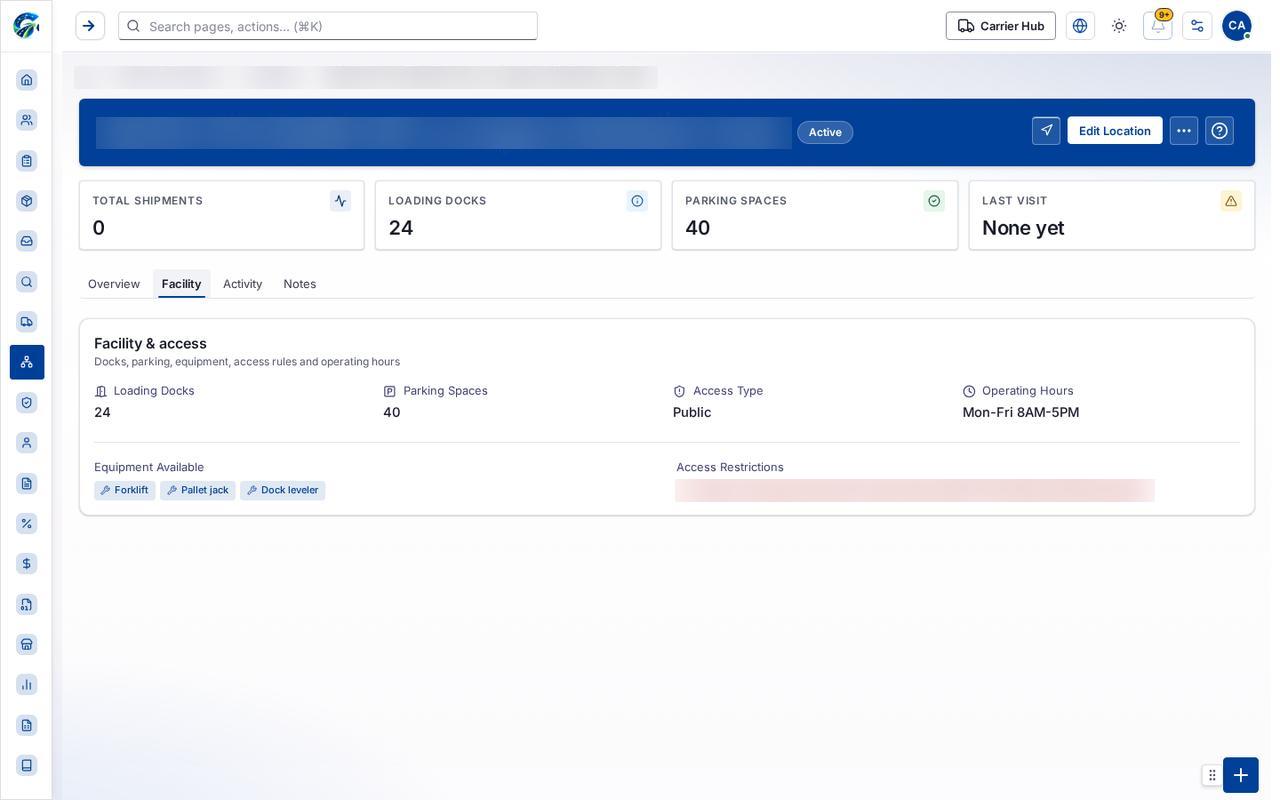Focus the Search pages, actions field
Image resolution: width=1280 pixels, height=800 pixels.
[328, 26]
